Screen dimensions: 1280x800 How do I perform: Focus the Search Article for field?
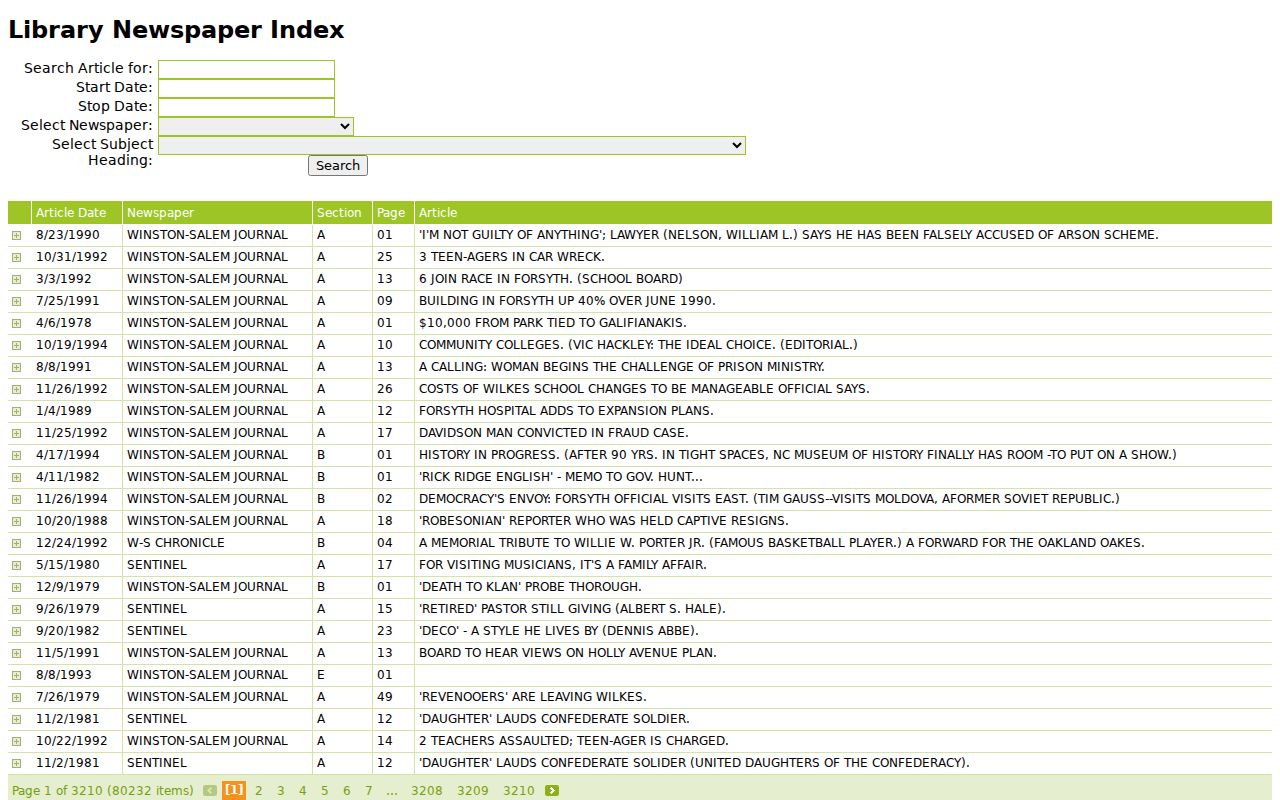(246, 69)
